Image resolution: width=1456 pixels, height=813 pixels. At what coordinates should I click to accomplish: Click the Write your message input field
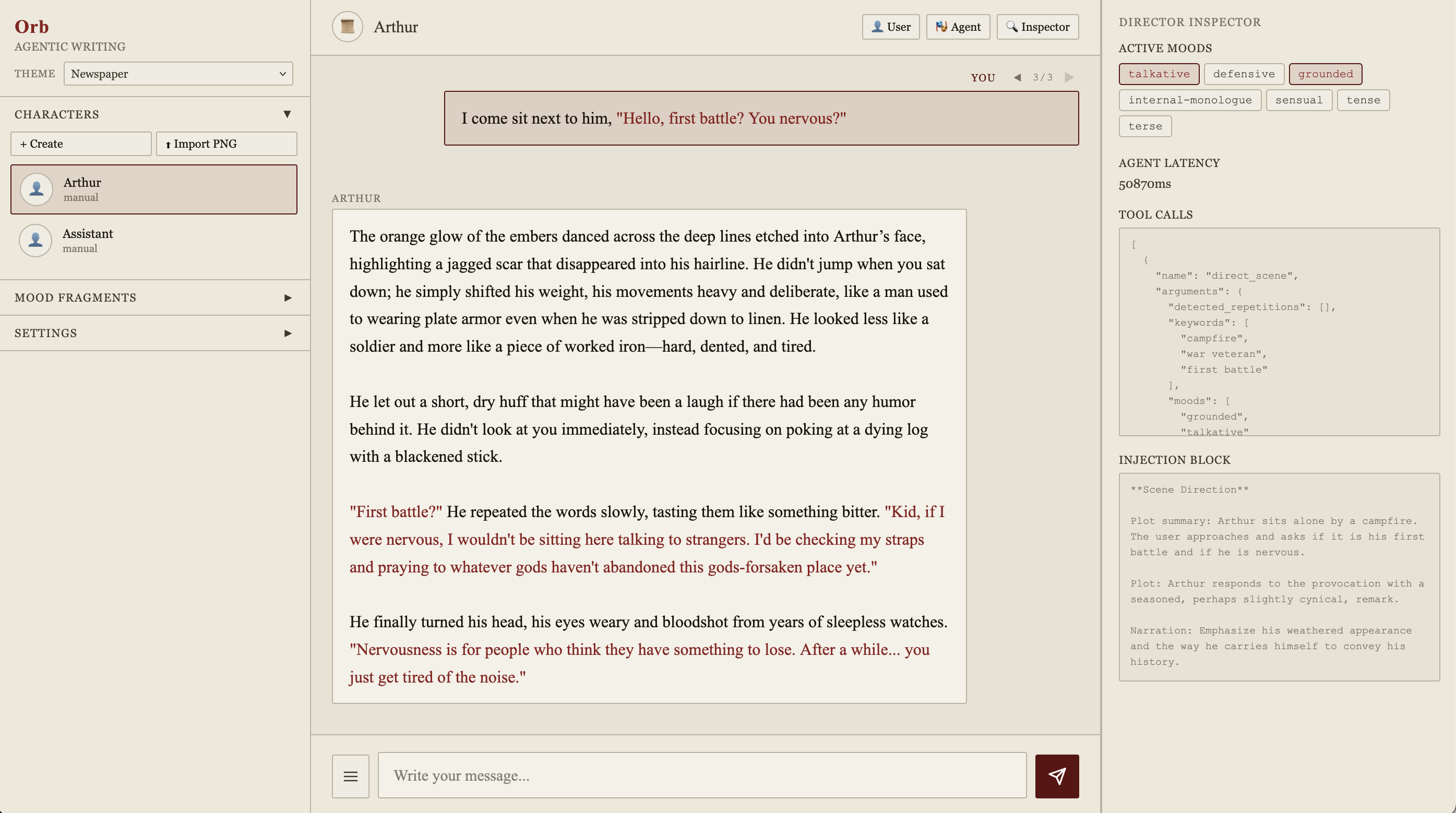click(701, 775)
